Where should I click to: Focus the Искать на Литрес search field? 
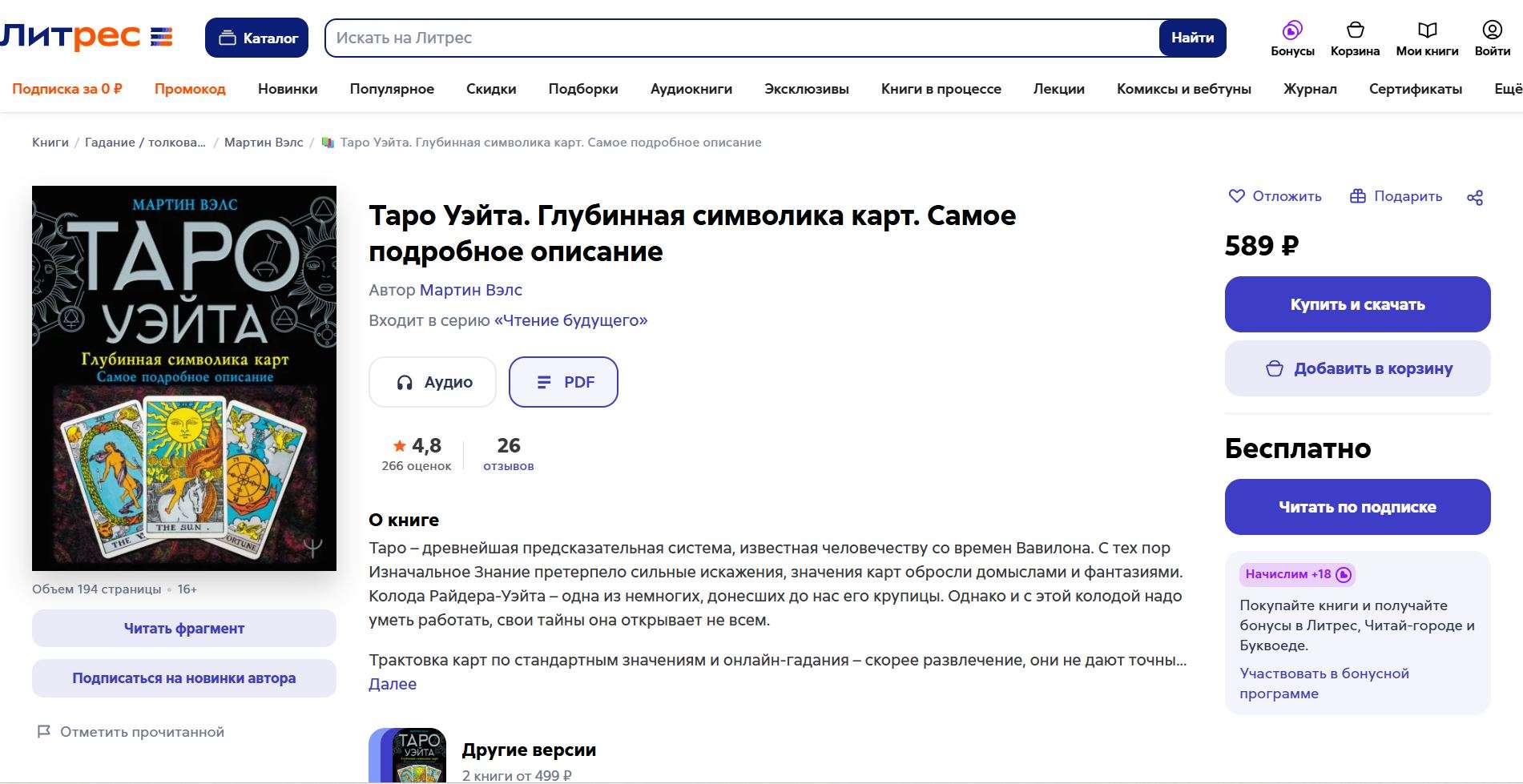(741, 38)
